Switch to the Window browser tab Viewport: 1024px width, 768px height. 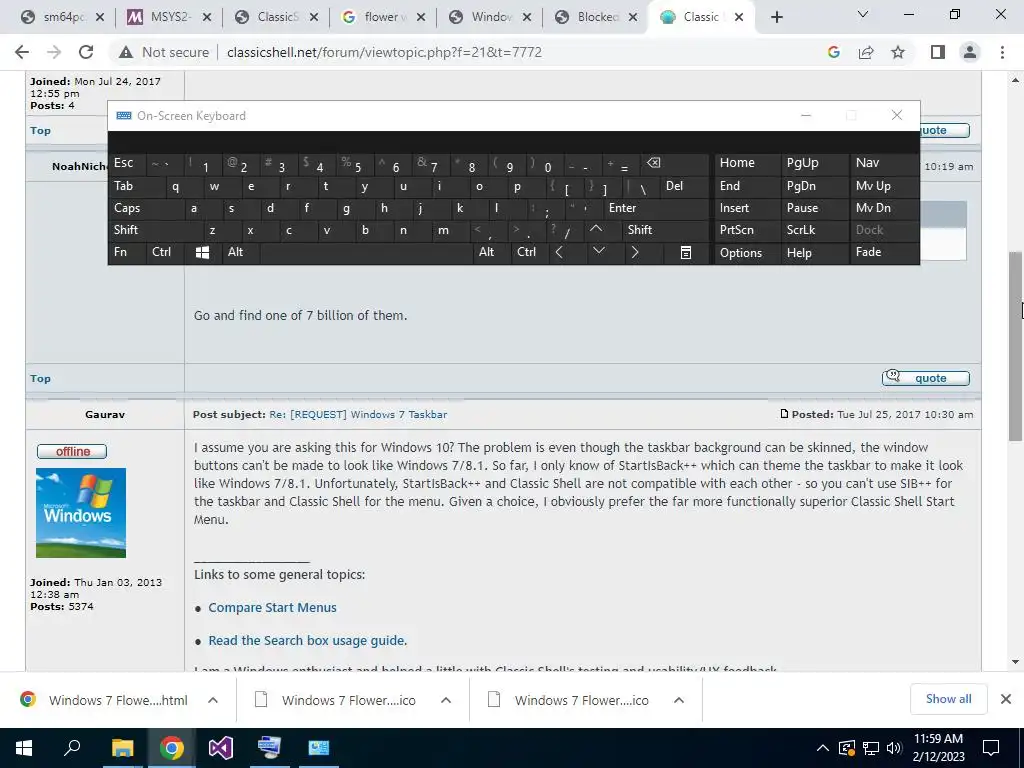click(x=490, y=18)
